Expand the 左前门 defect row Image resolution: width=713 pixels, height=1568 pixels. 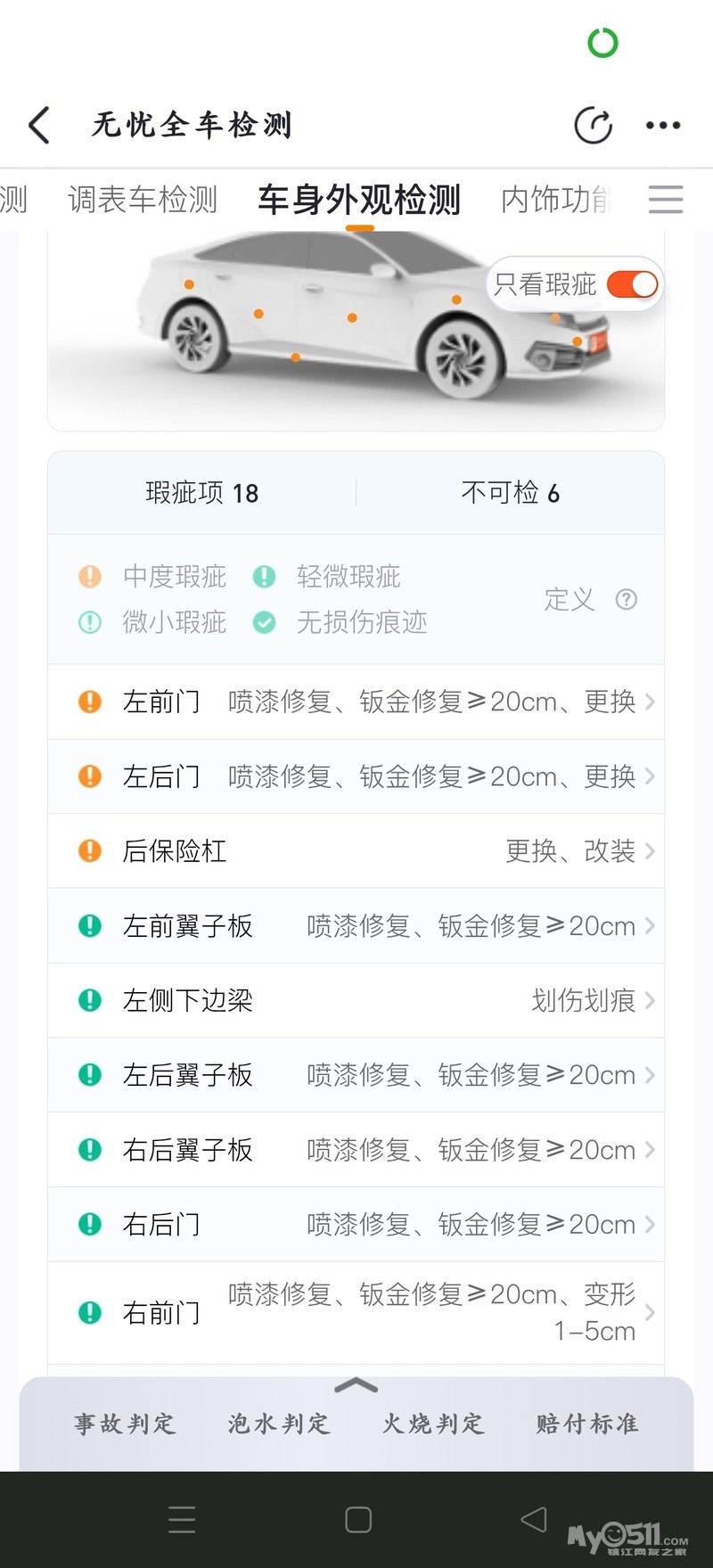point(356,702)
